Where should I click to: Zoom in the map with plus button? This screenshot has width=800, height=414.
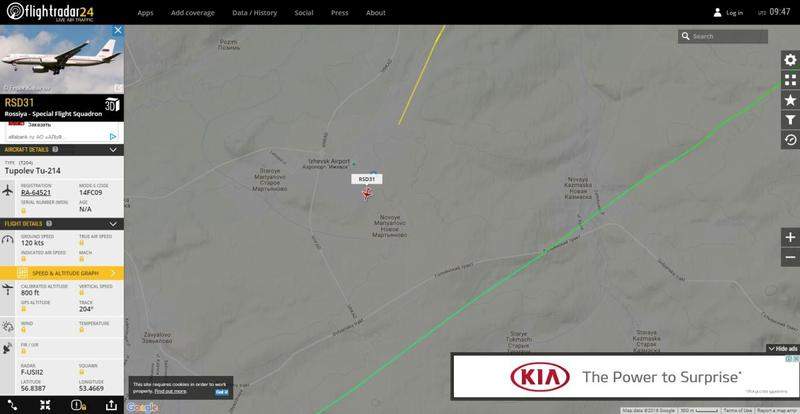[x=790, y=237]
